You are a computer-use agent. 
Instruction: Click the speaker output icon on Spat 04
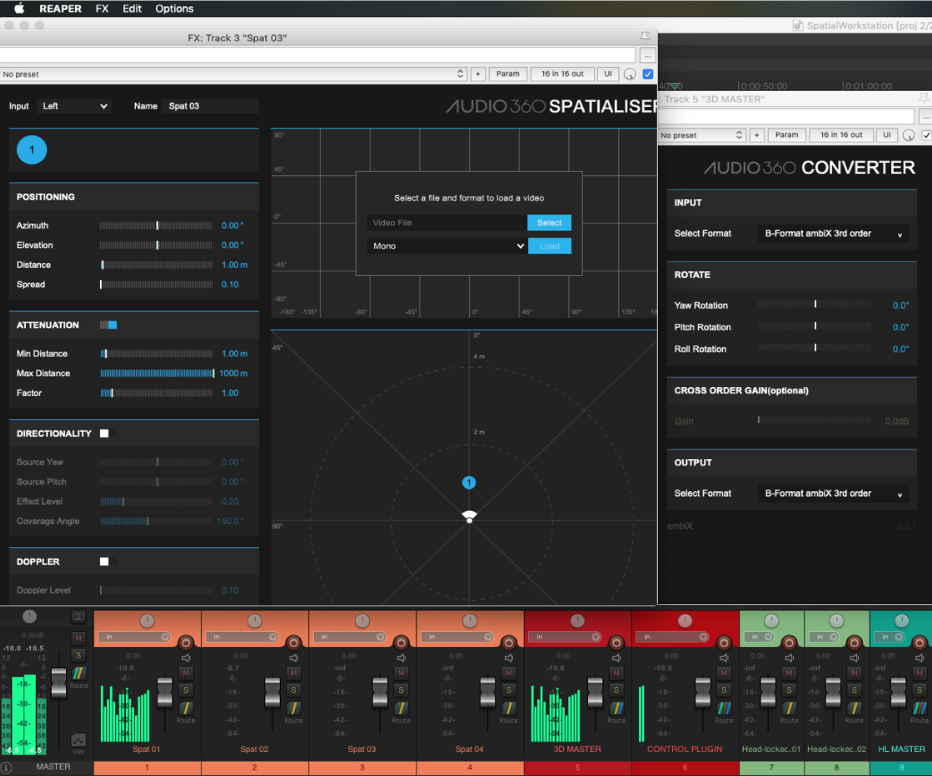tap(509, 657)
